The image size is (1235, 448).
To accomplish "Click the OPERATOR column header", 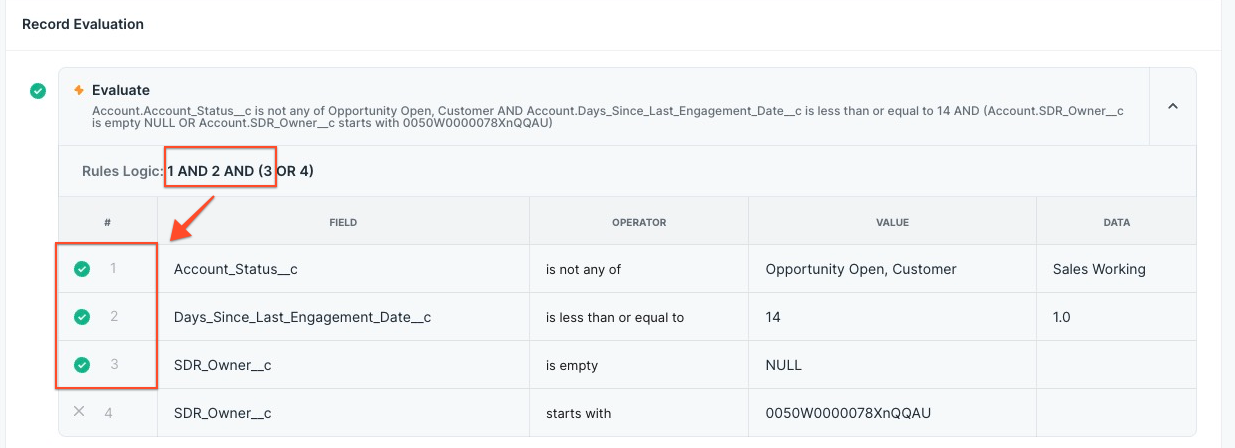I will pyautogui.click(x=638, y=223).
